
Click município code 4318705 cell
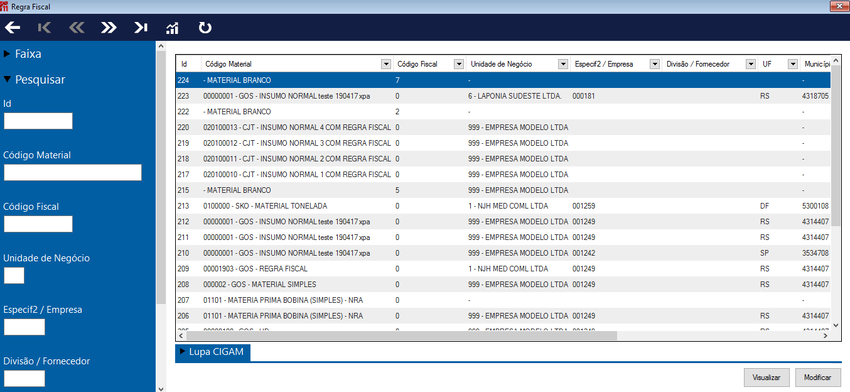[x=815, y=96]
